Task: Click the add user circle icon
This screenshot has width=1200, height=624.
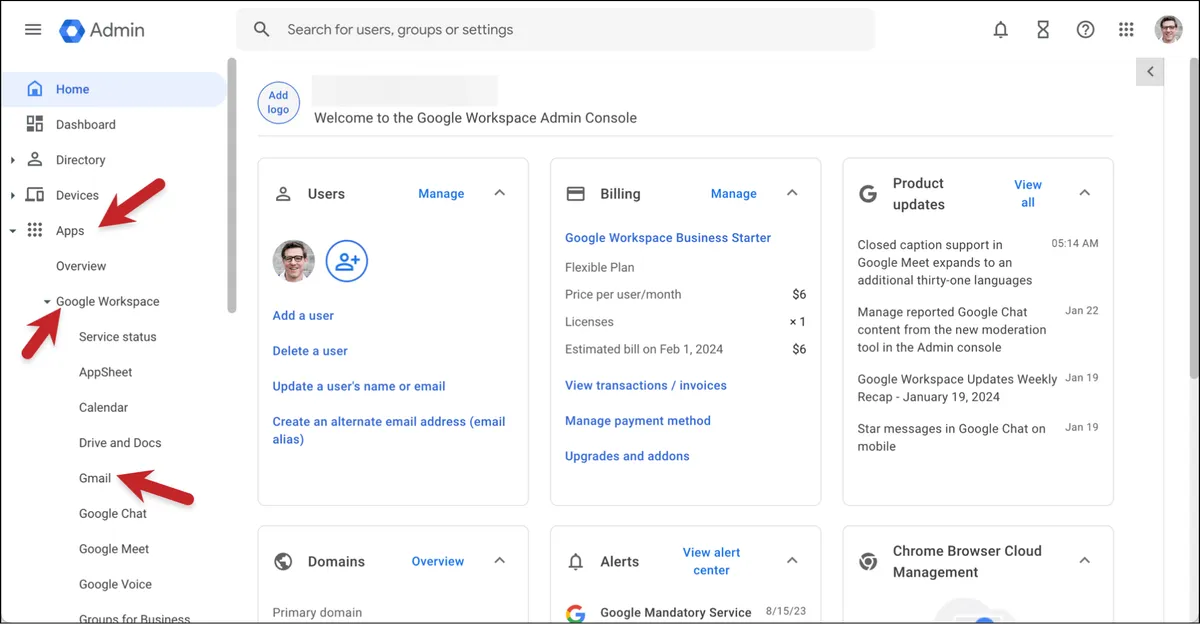Action: (x=347, y=262)
